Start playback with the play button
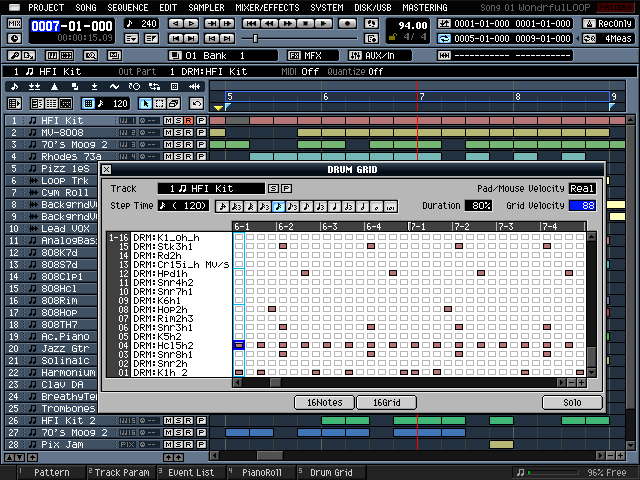Image resolution: width=640 pixels, height=480 pixels. [x=324, y=24]
